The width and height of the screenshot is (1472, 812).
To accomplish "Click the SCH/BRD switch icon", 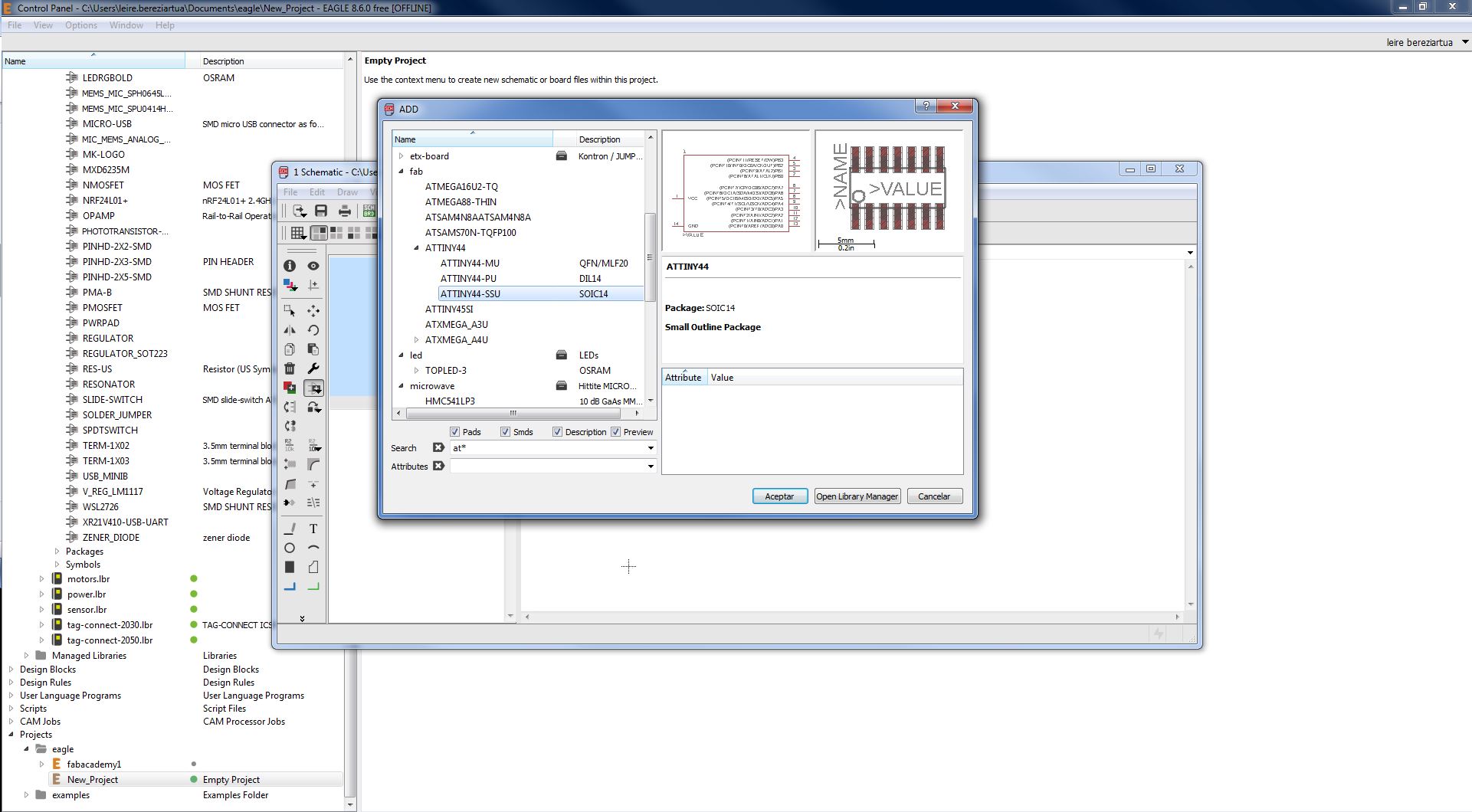I will tap(369, 211).
